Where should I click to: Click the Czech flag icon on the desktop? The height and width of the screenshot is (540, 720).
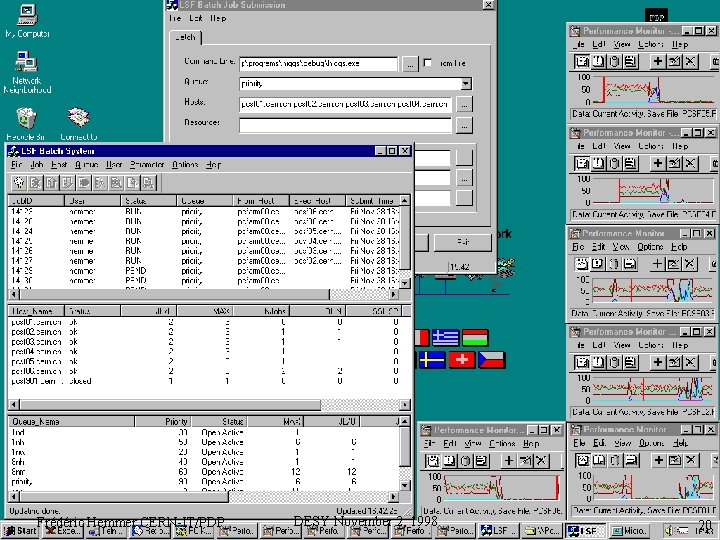pyautogui.click(x=492, y=360)
